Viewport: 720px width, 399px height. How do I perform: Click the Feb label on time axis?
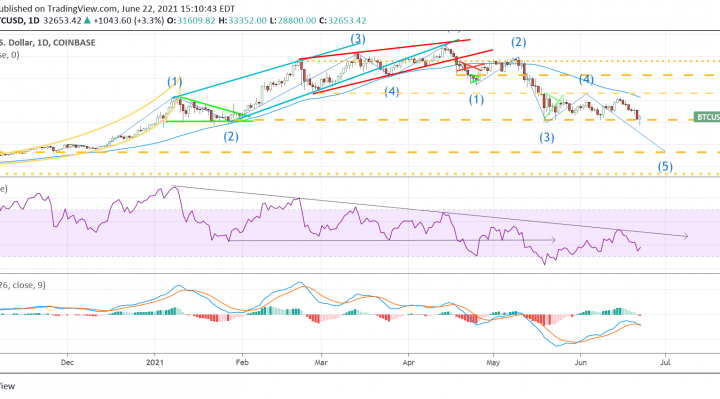point(242,362)
